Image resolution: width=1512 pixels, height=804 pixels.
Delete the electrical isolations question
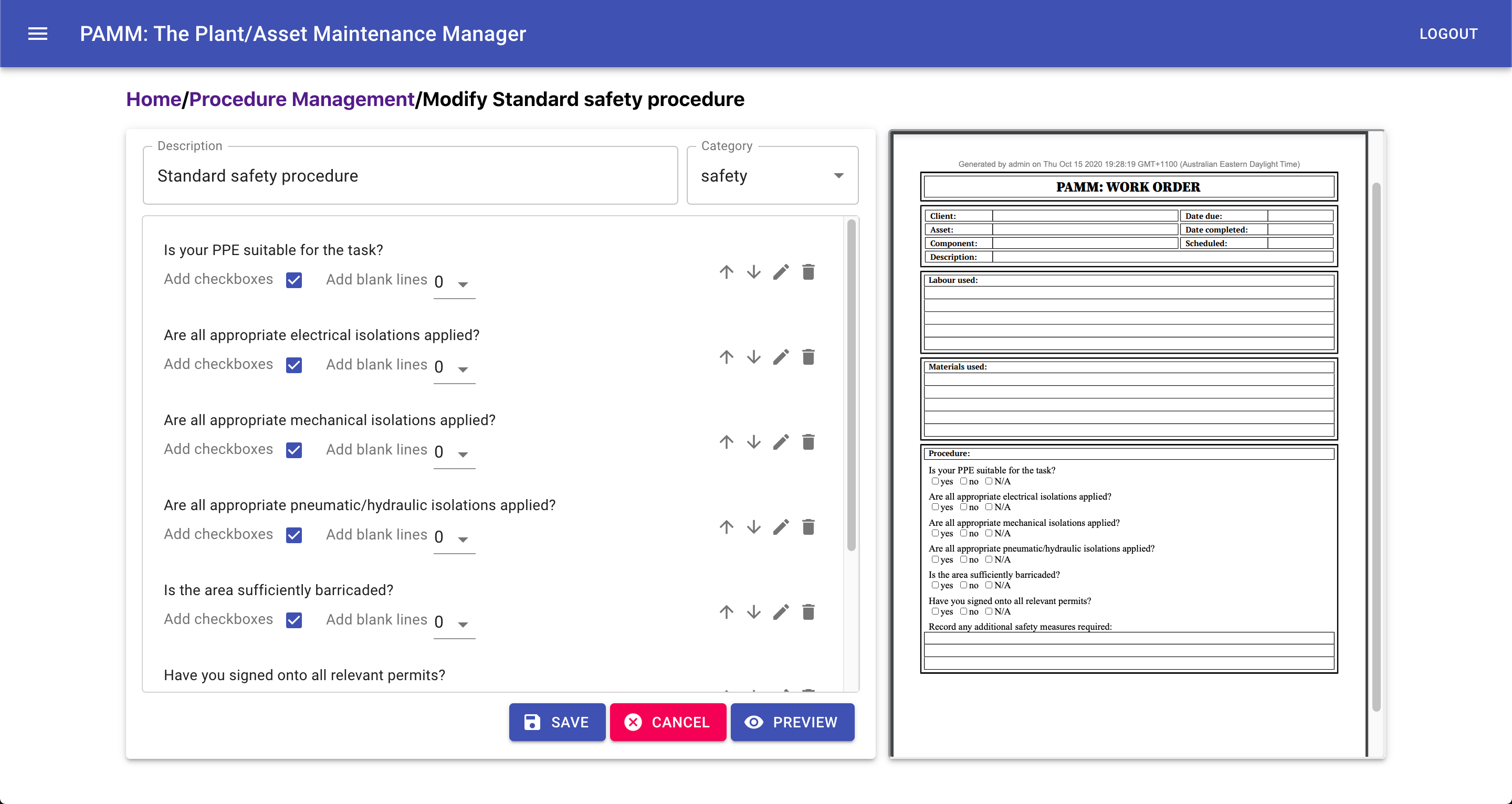pos(808,357)
